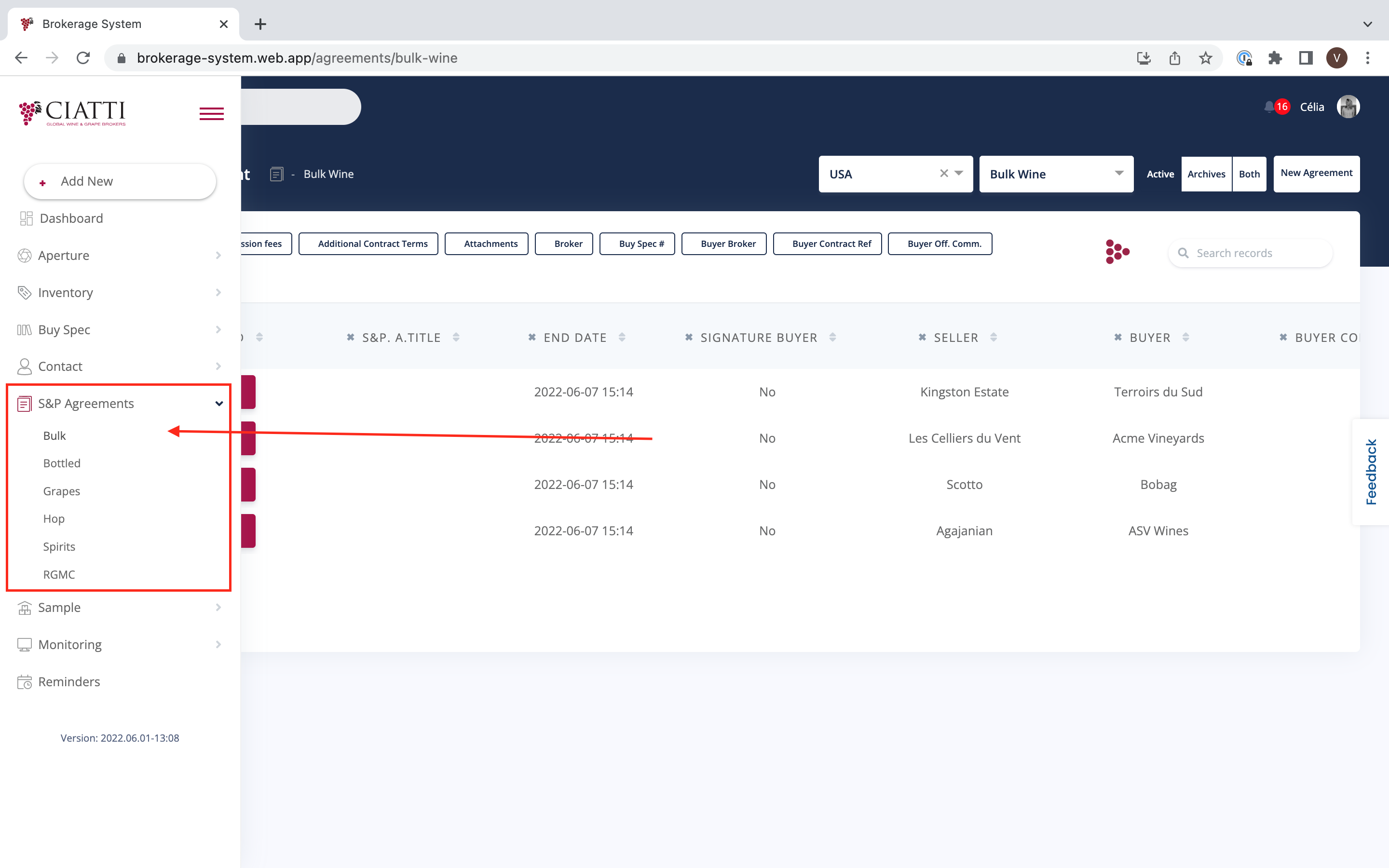This screenshot has width=1389, height=868.
Task: Select Grapes under S&P Agreements
Action: pos(61,491)
